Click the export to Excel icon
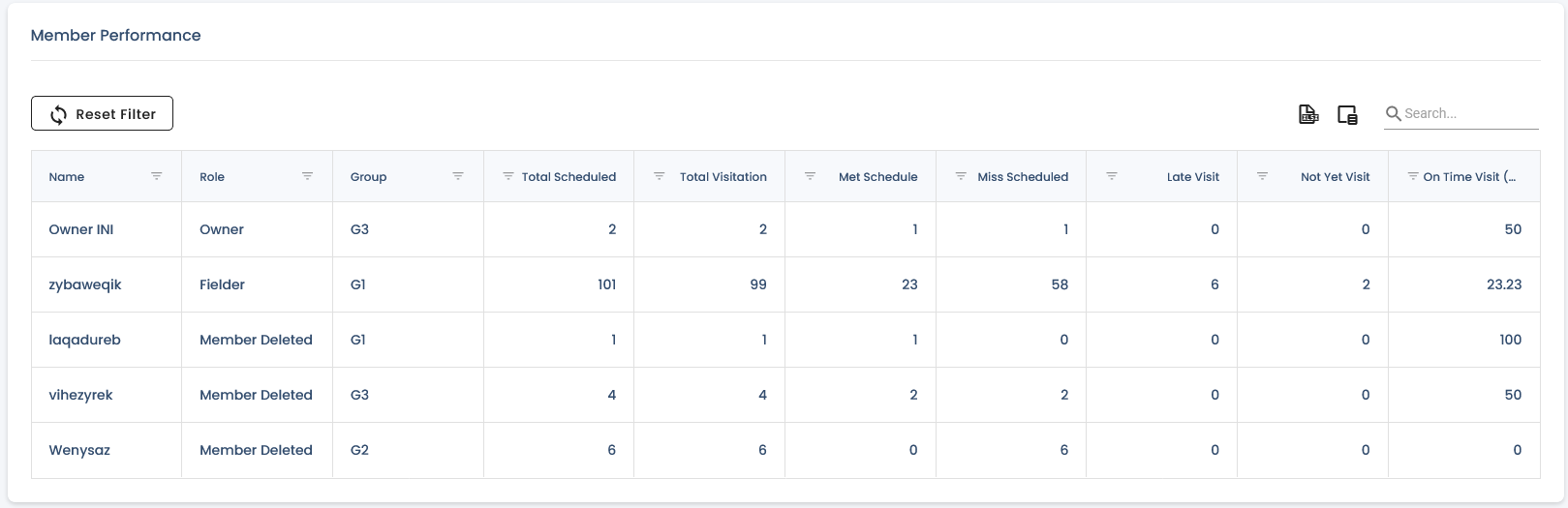 [x=1307, y=114]
